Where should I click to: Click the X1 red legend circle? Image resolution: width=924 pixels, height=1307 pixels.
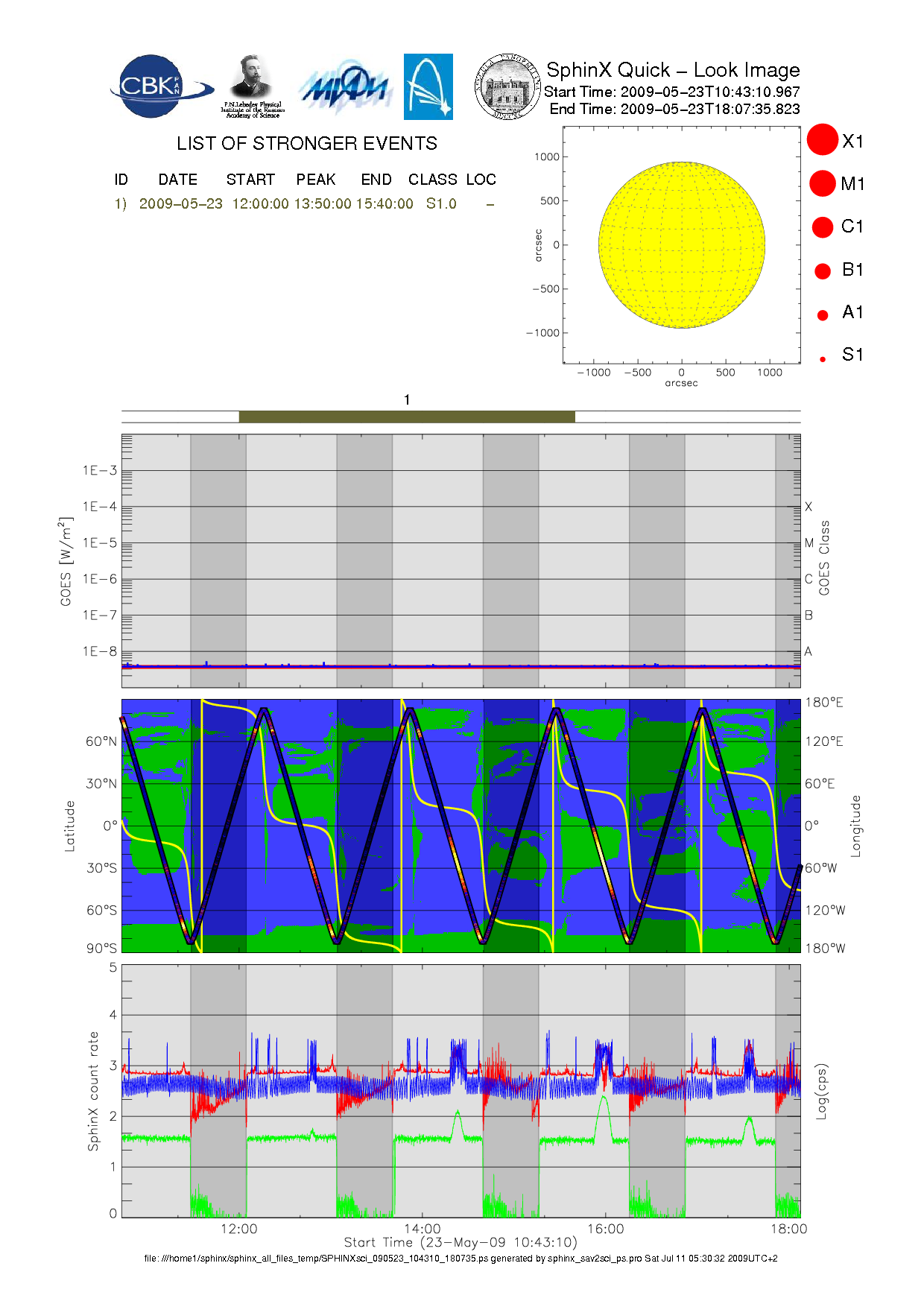[823, 140]
